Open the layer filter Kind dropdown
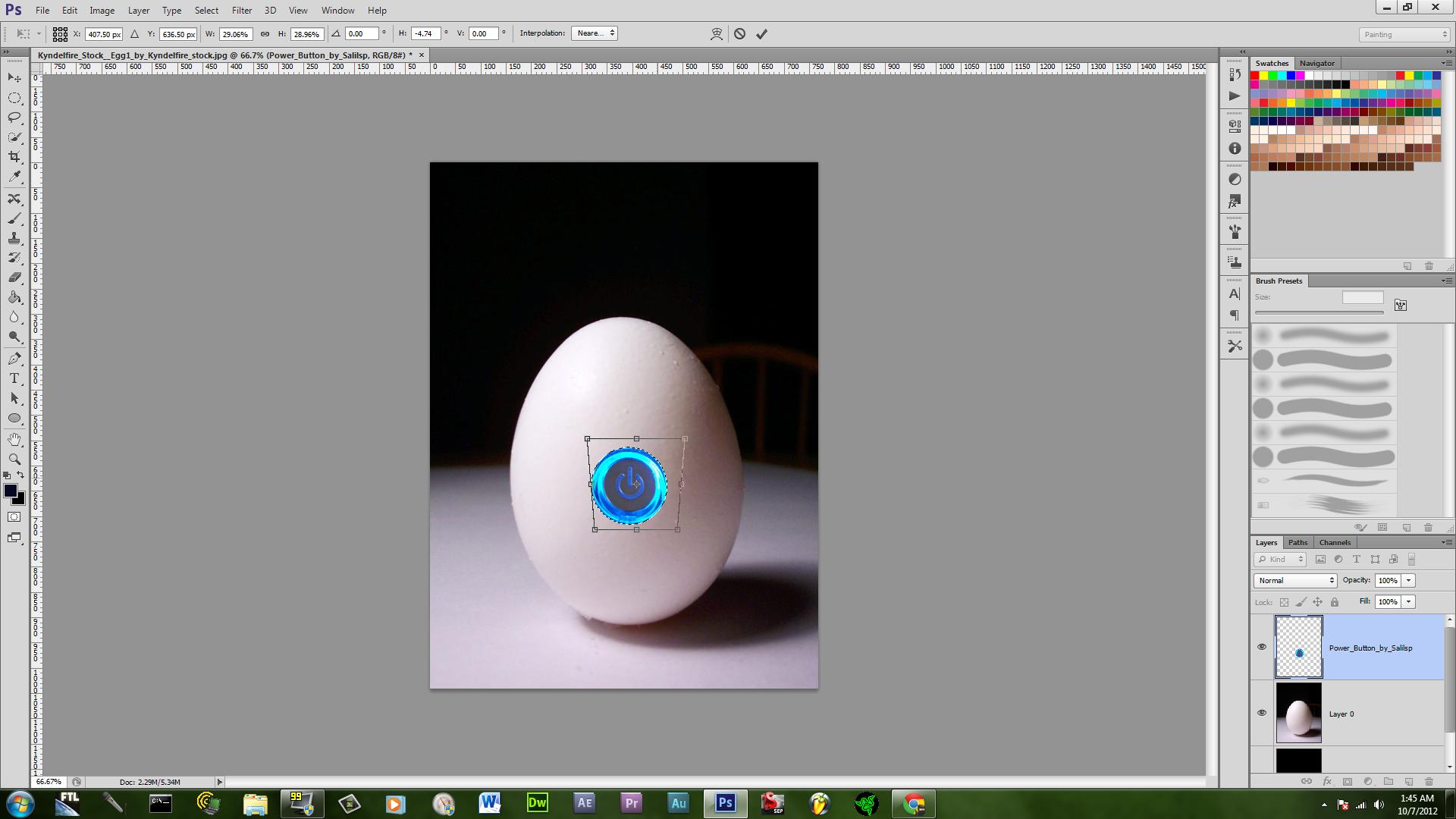The image size is (1456, 819). pyautogui.click(x=1280, y=560)
